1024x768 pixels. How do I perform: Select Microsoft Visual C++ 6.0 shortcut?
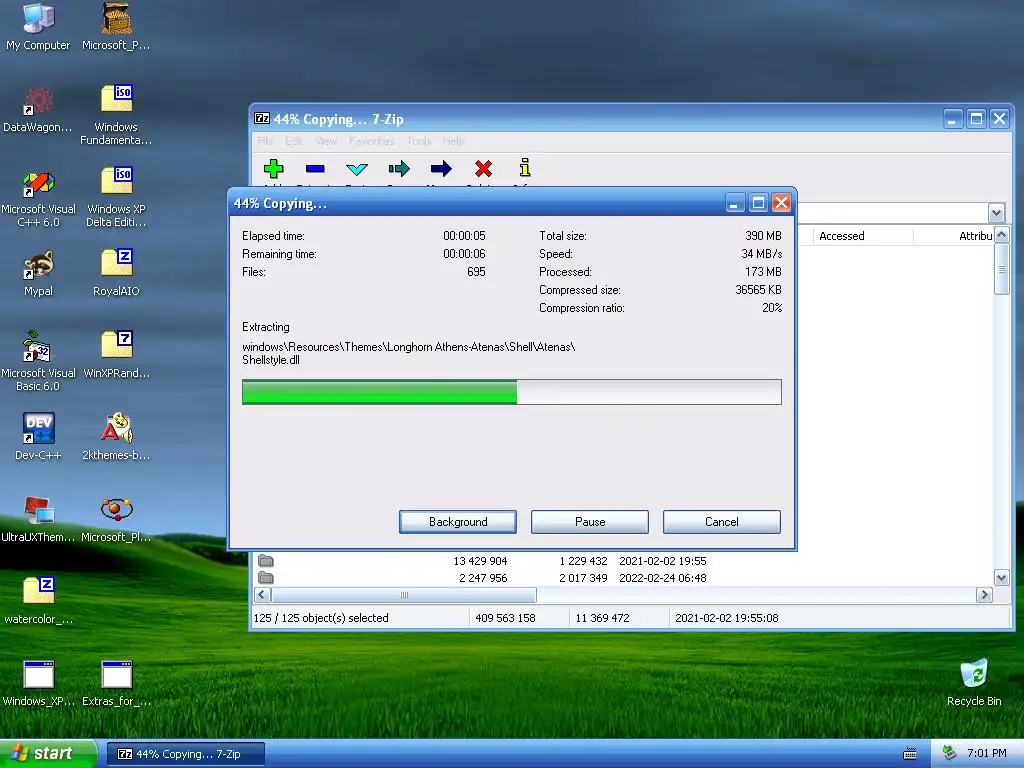tap(38, 197)
